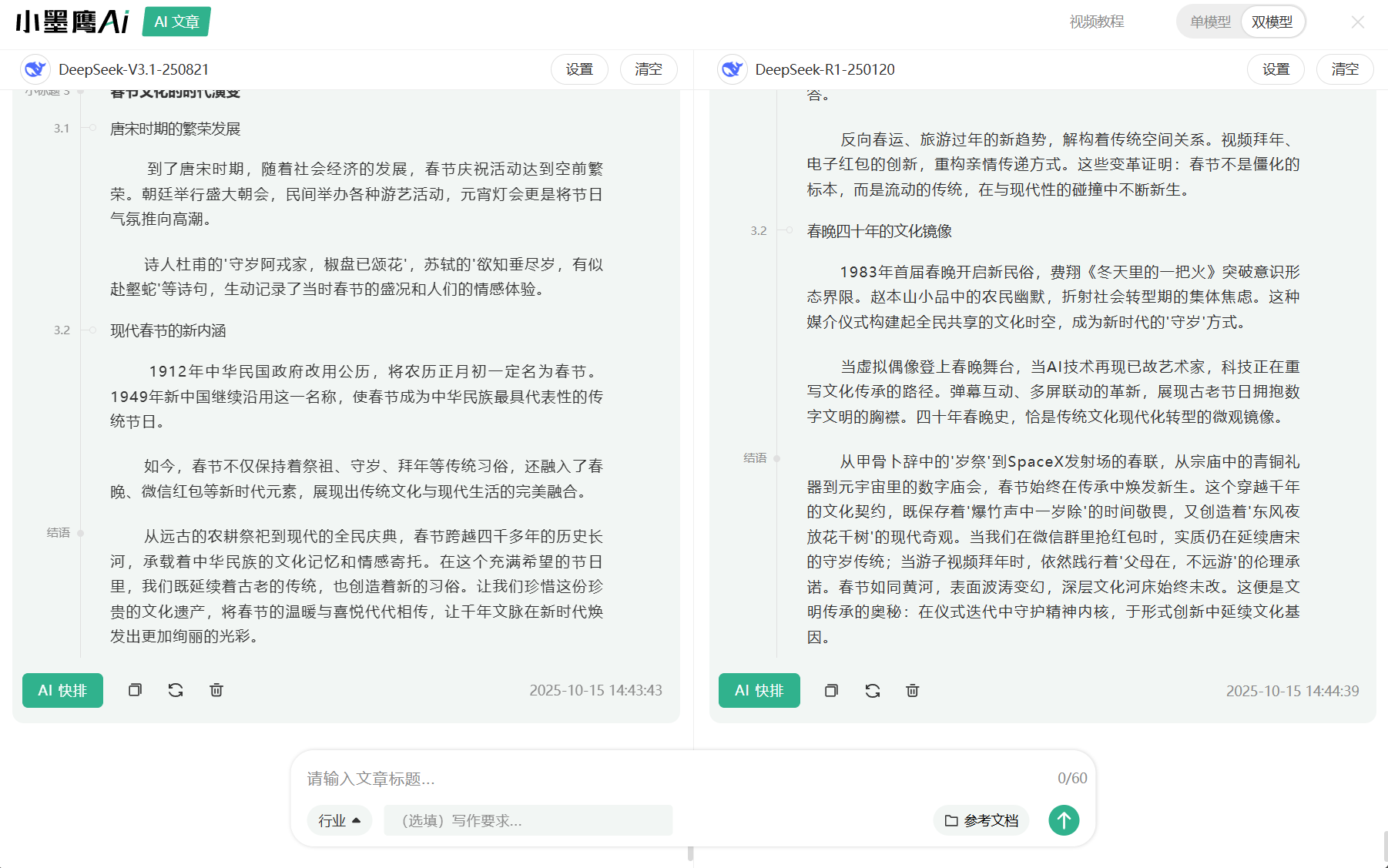Regenerate the DeepSeek-V3.1 article
The image size is (1388, 868).
pyautogui.click(x=176, y=690)
